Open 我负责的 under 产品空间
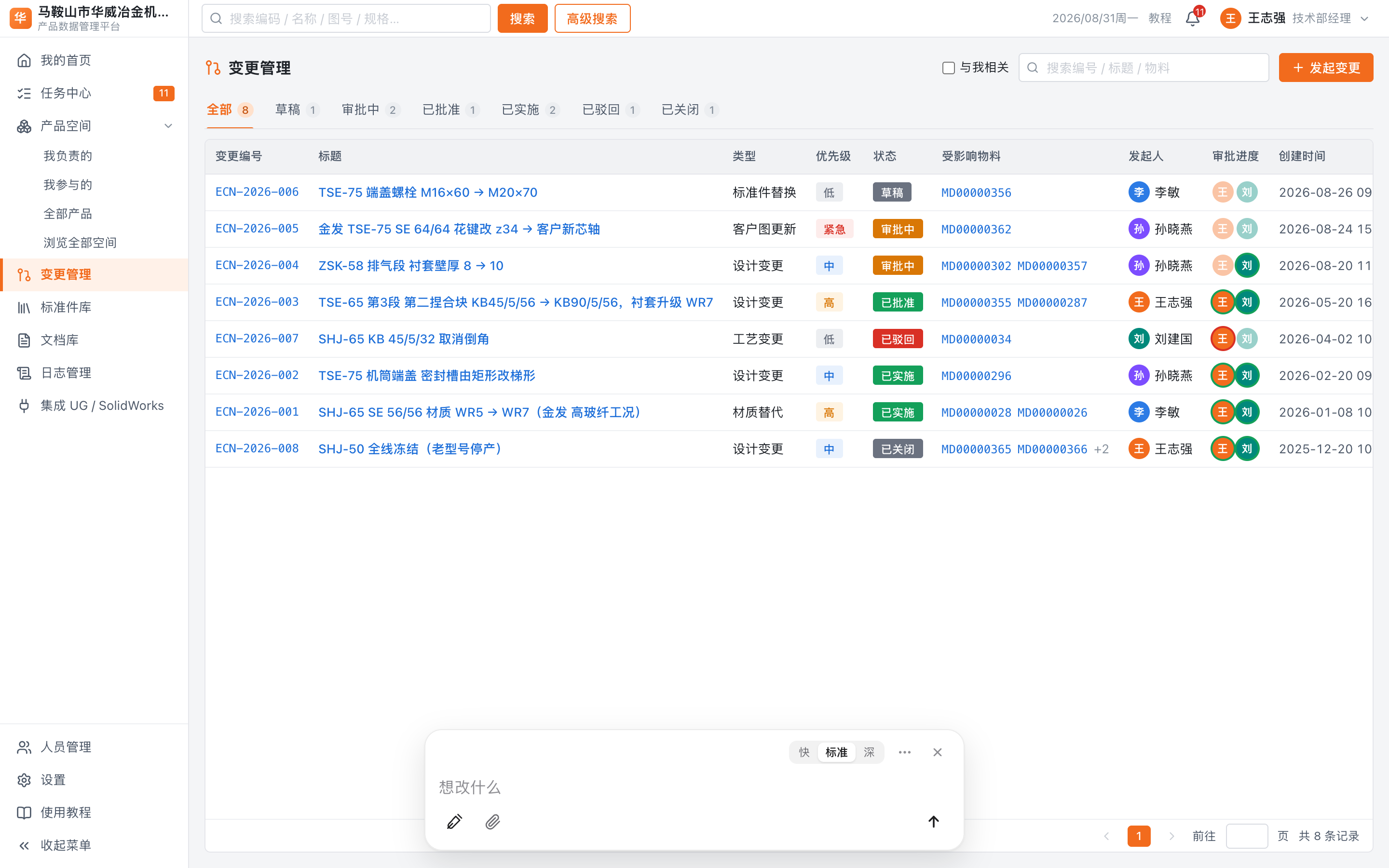This screenshot has width=1389, height=868. coord(68,156)
